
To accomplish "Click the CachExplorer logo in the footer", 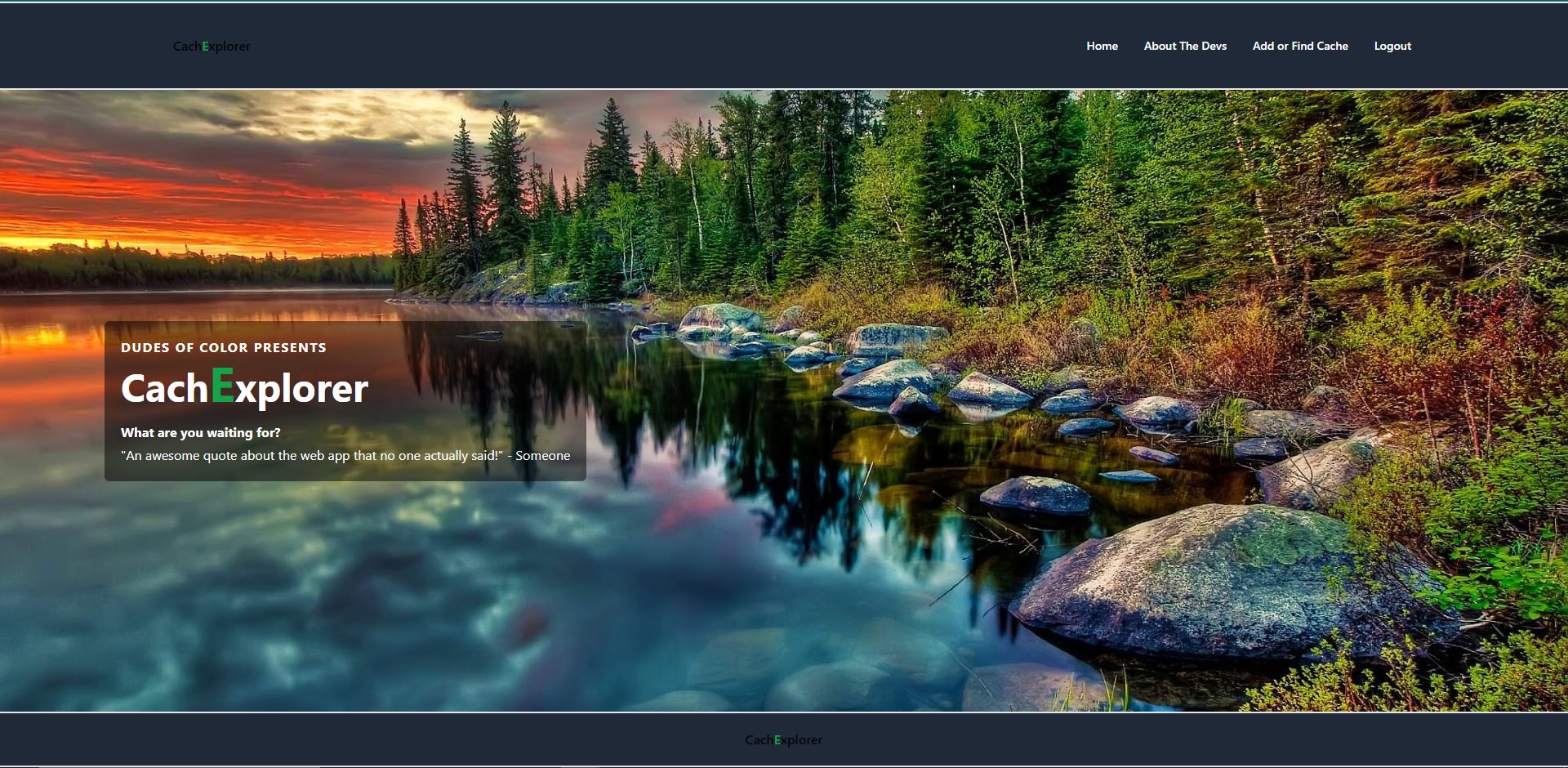I will click(783, 740).
